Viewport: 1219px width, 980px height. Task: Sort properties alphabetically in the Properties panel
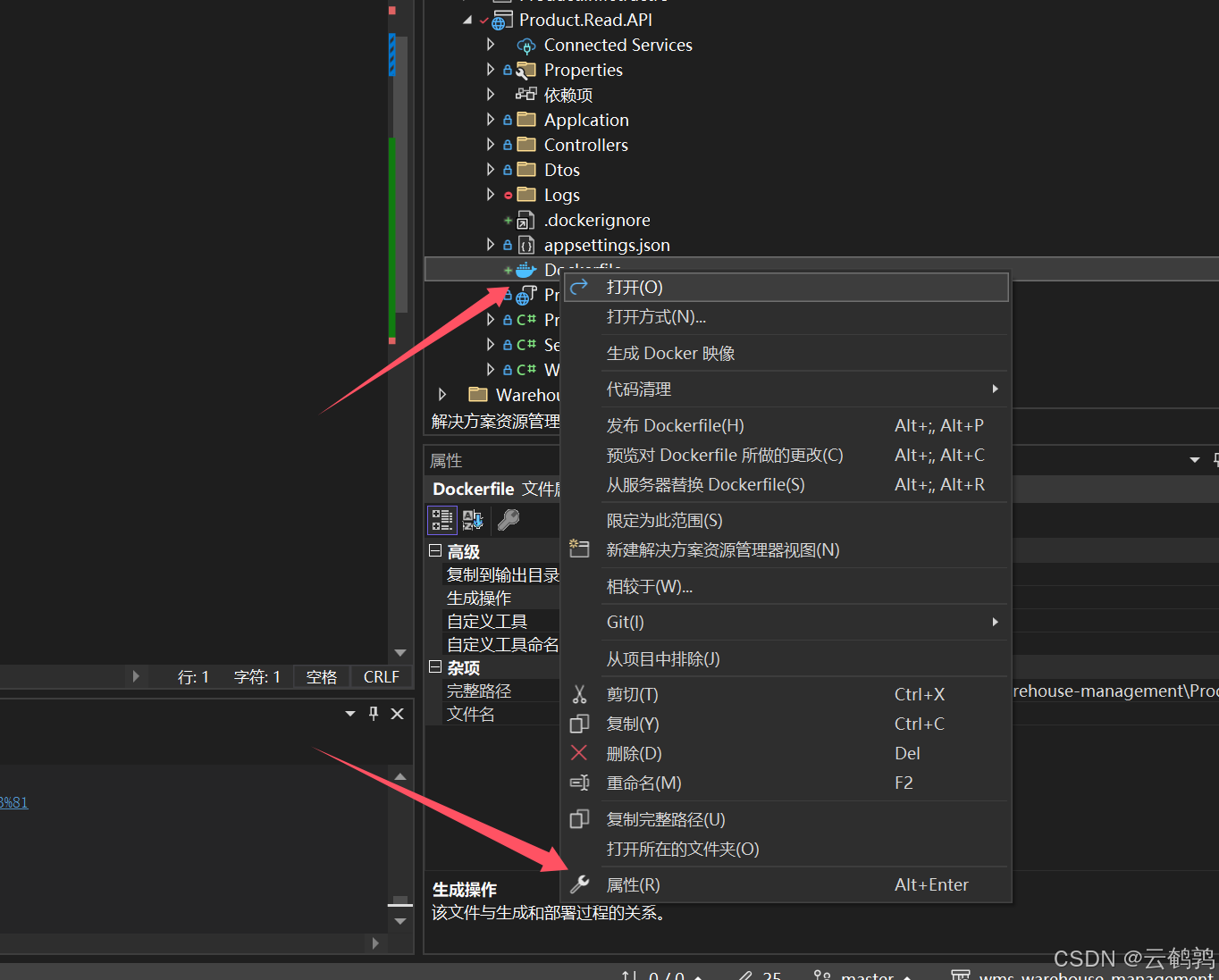pos(472,520)
